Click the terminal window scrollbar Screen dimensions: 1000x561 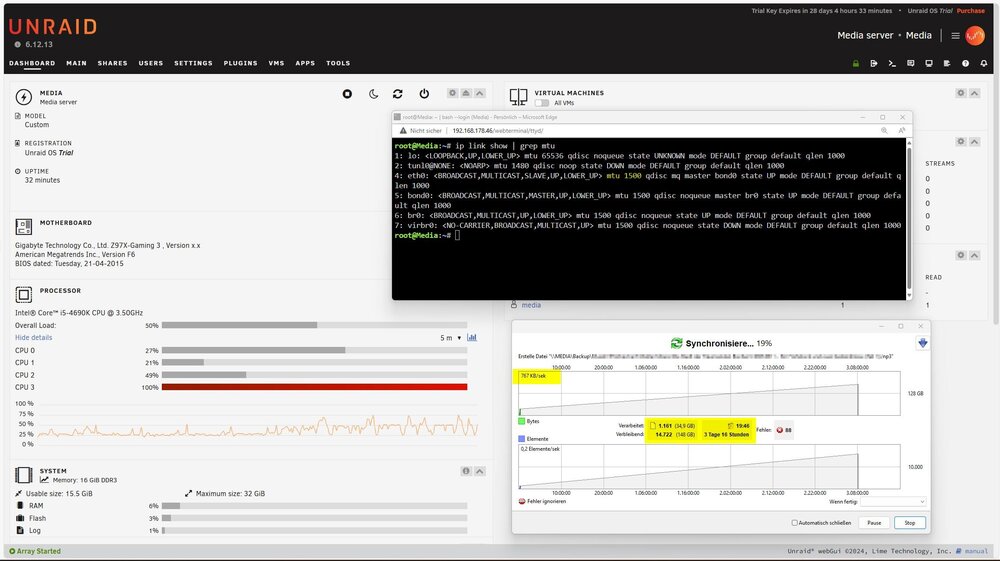(x=908, y=217)
